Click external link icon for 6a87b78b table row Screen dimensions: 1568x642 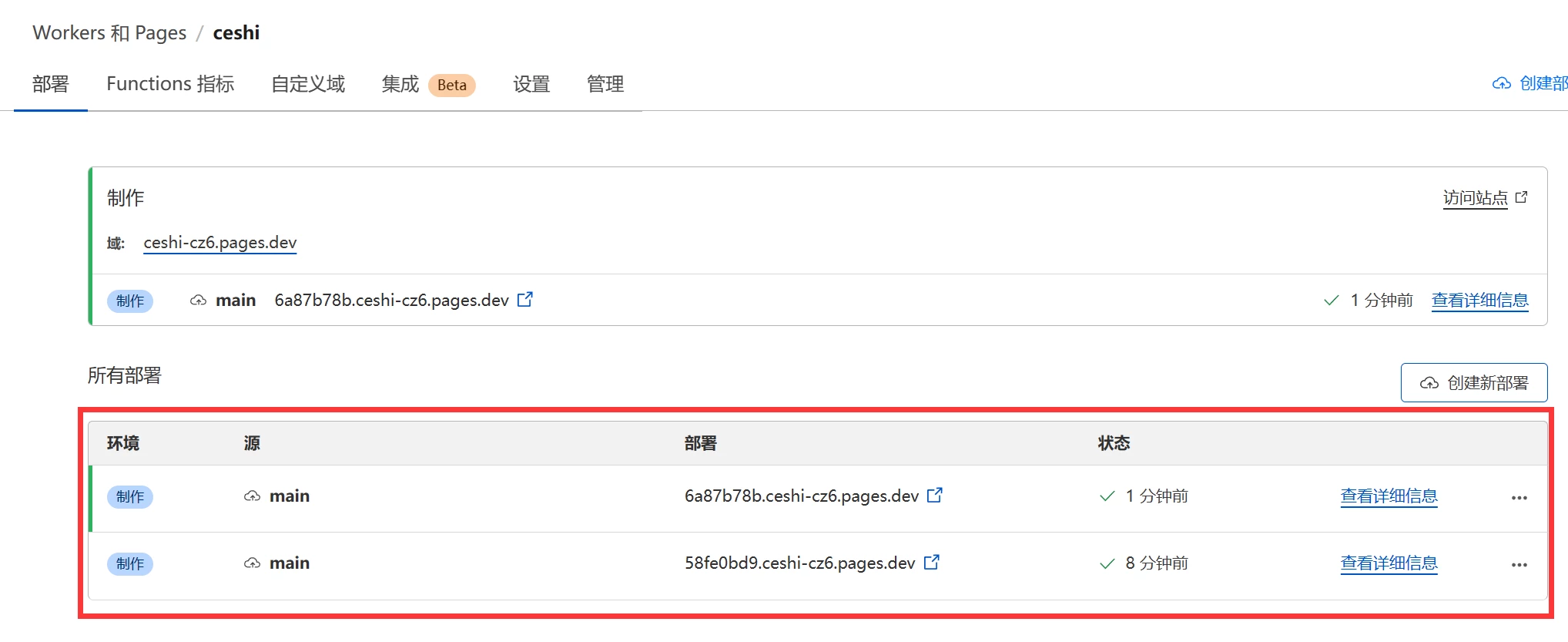tap(934, 495)
